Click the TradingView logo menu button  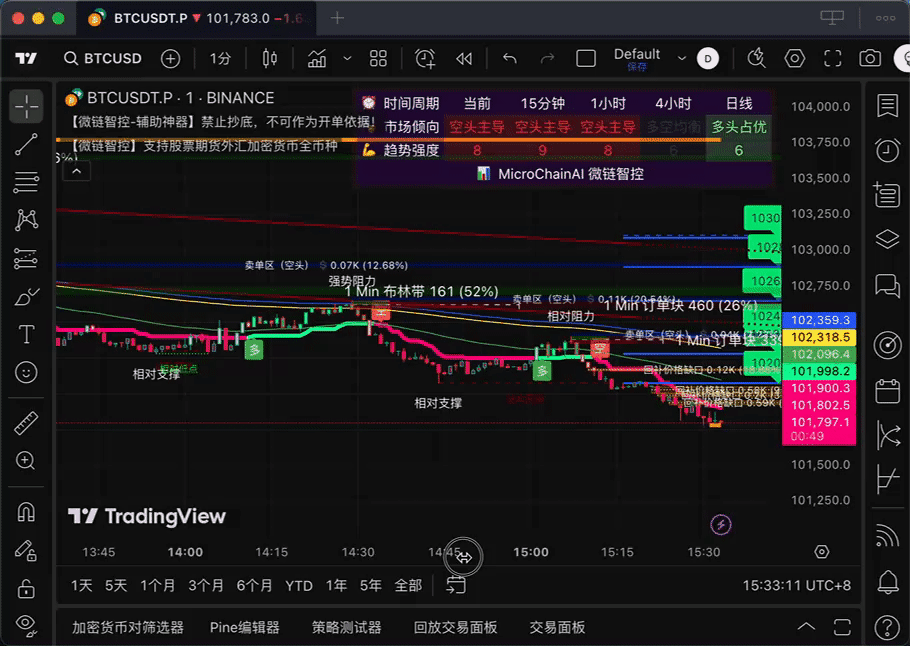(x=26, y=58)
